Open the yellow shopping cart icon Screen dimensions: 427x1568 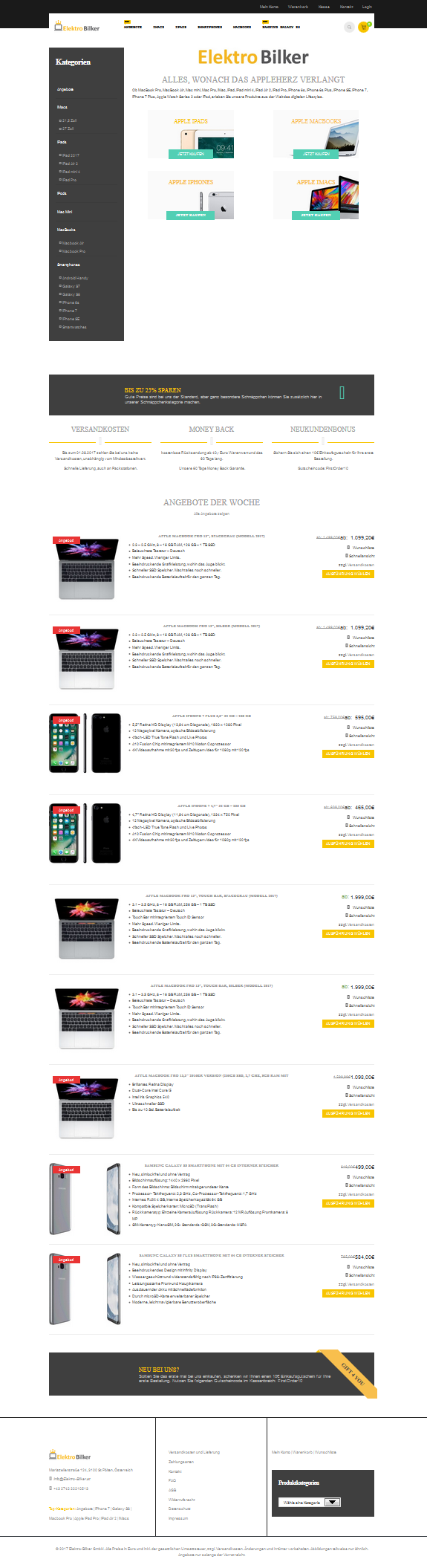click(x=363, y=27)
